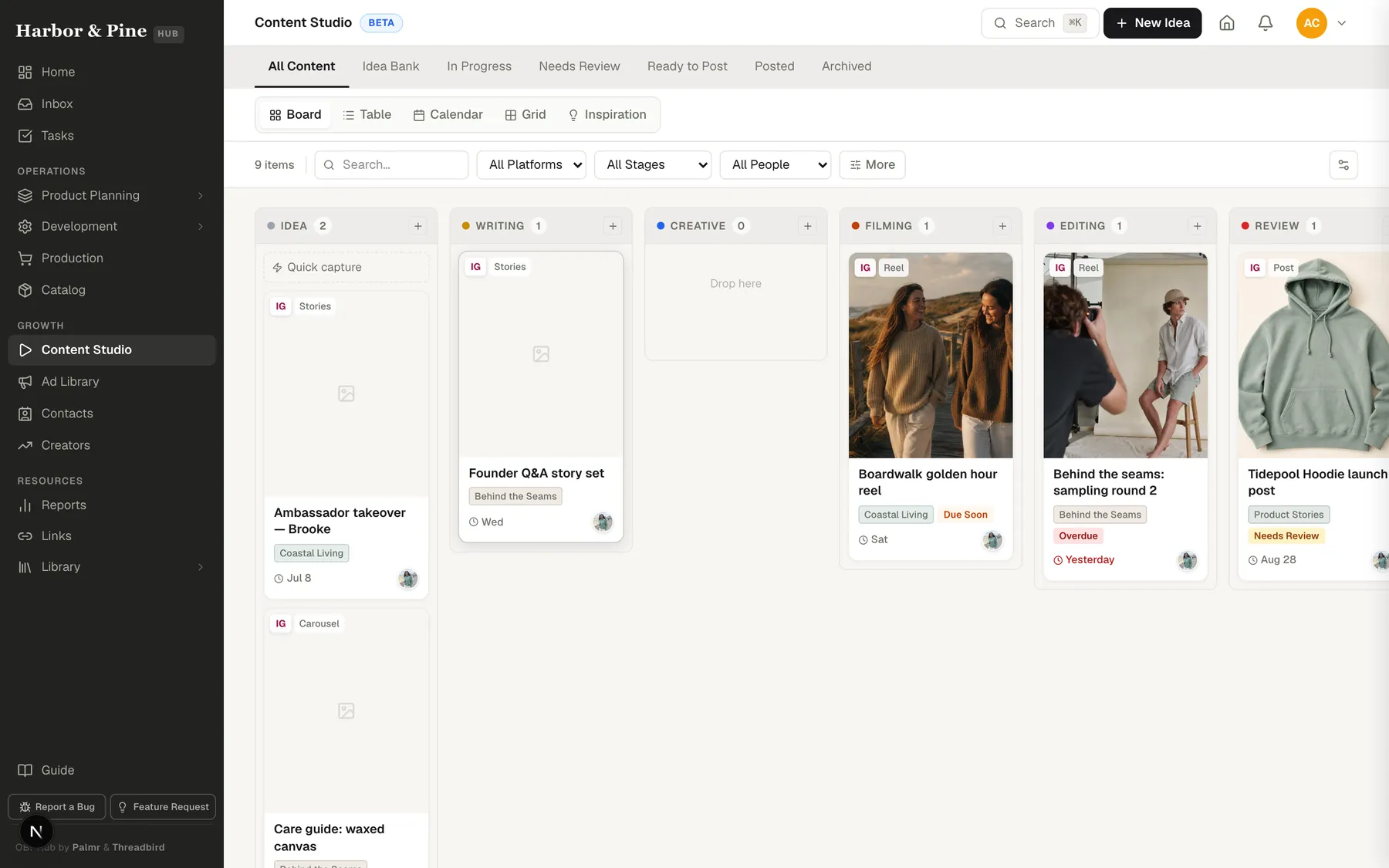Open All Platforms dropdown

coord(532,164)
